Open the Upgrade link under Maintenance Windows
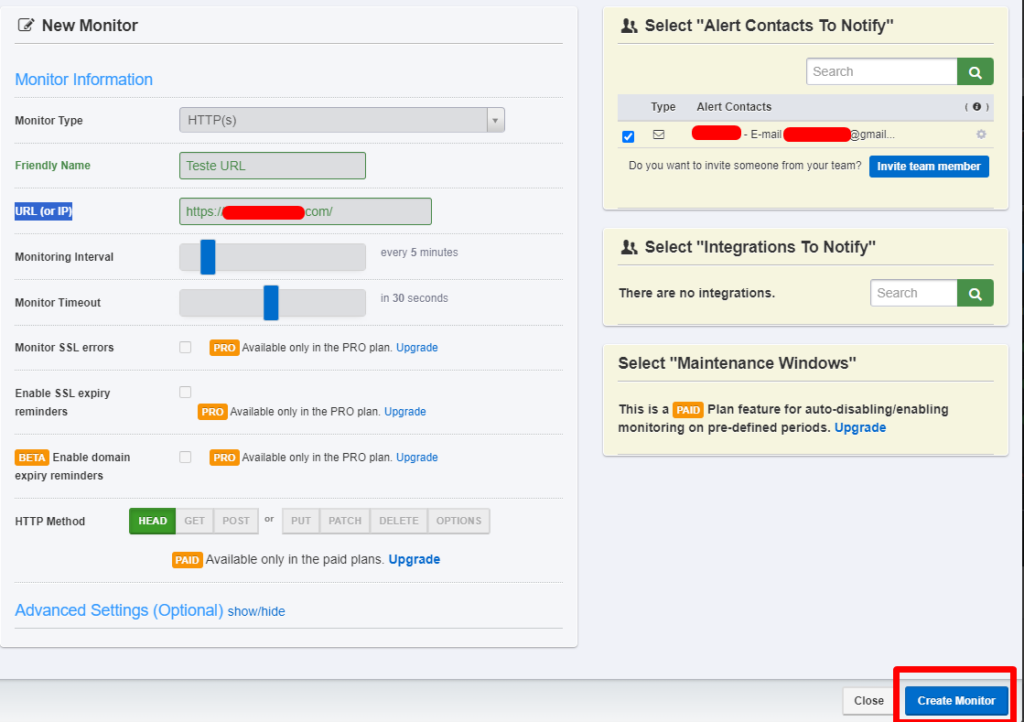The width and height of the screenshot is (1024, 722). click(860, 427)
